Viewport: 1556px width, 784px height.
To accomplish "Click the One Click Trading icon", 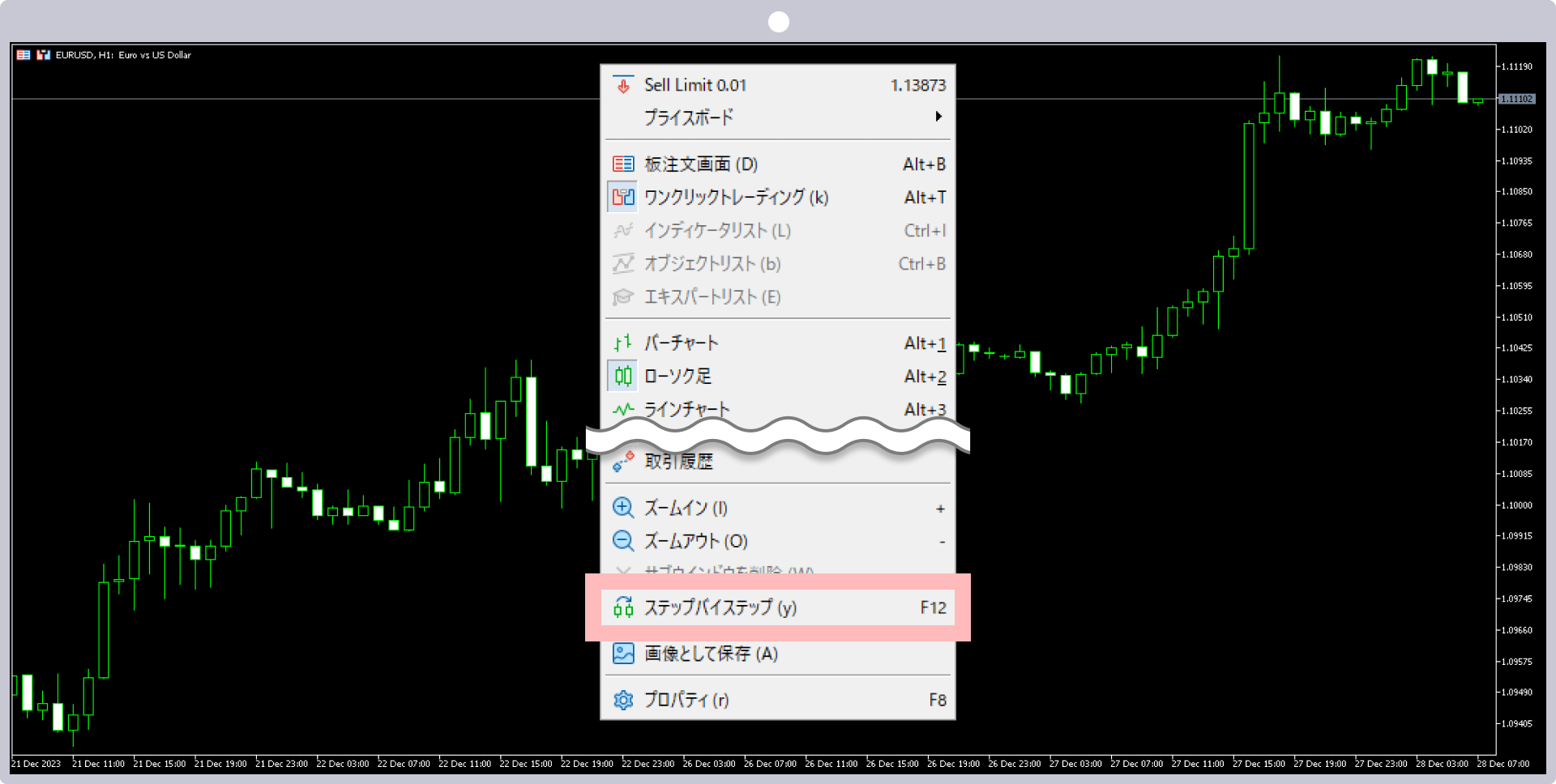I will (x=623, y=197).
